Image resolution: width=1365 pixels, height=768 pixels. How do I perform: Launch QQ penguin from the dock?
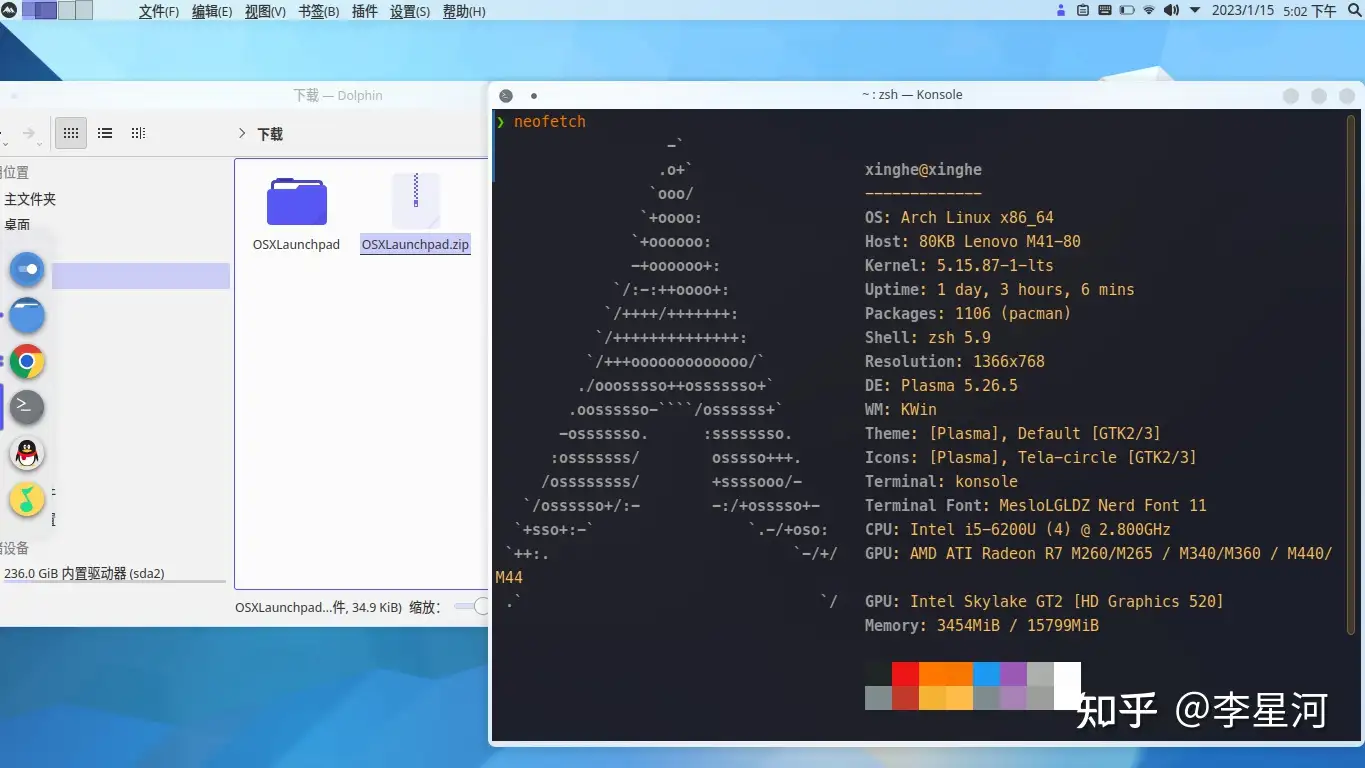(x=27, y=454)
